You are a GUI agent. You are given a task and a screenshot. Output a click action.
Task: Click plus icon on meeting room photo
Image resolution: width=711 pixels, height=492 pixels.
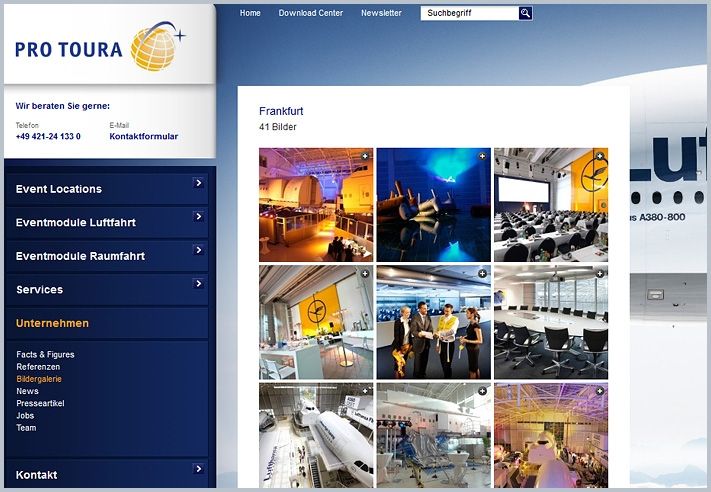coord(600,273)
